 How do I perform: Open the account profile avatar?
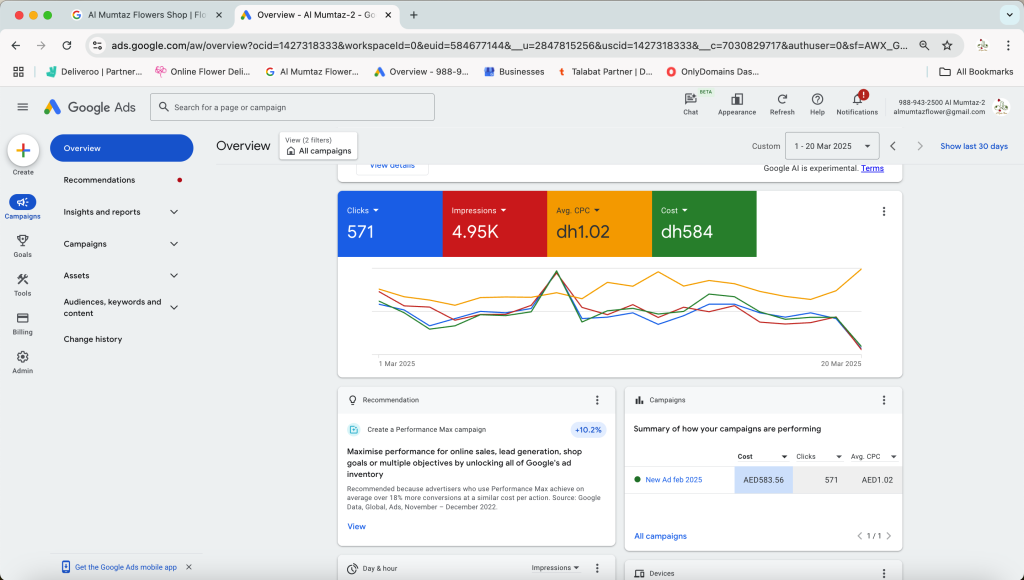click(x=1000, y=106)
